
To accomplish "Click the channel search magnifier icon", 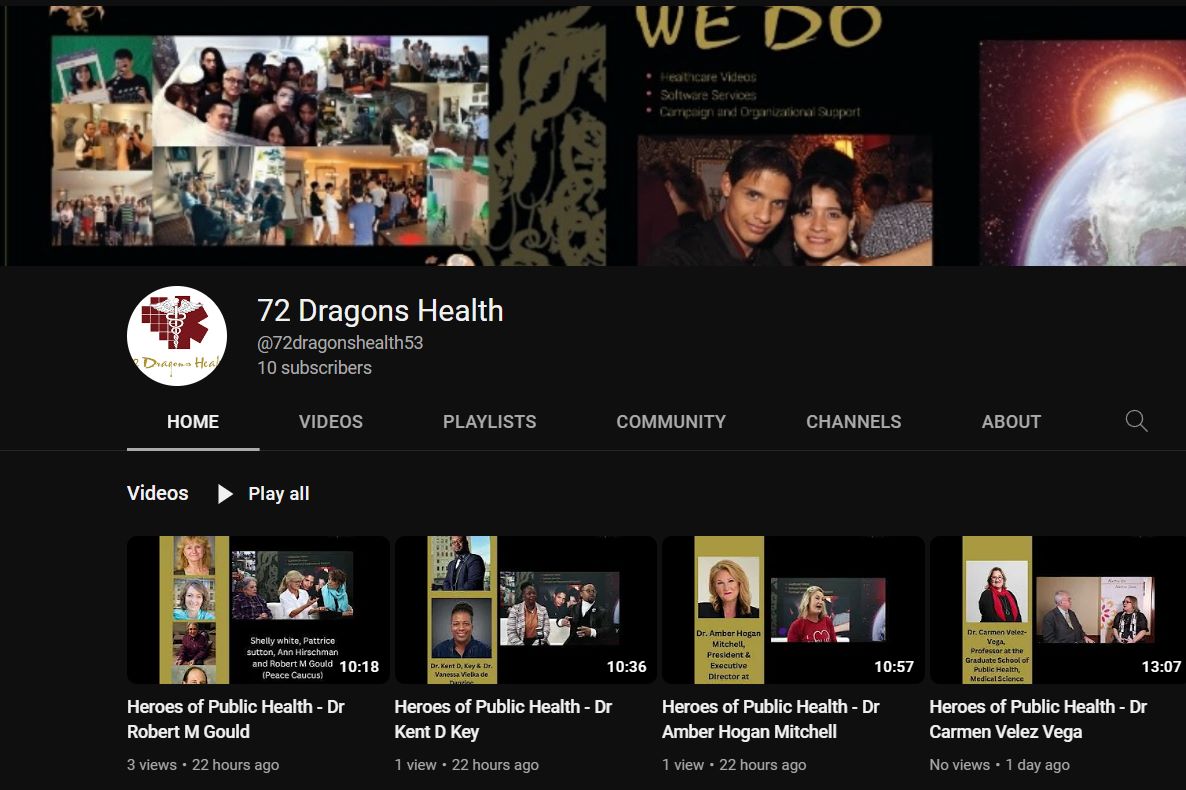I will pos(1136,421).
